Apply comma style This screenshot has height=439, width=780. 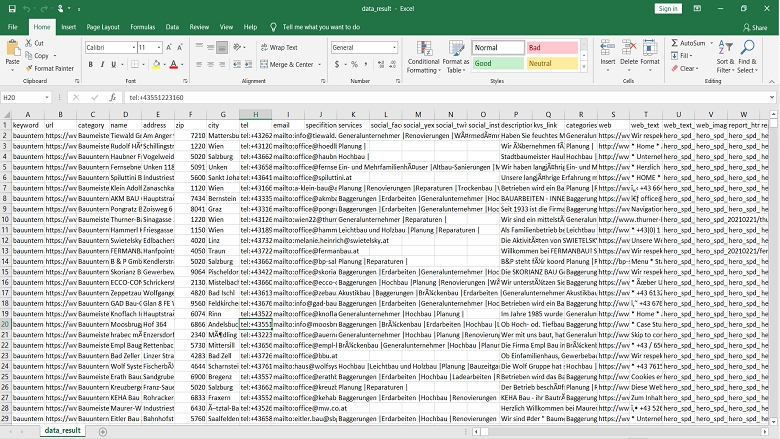click(366, 64)
